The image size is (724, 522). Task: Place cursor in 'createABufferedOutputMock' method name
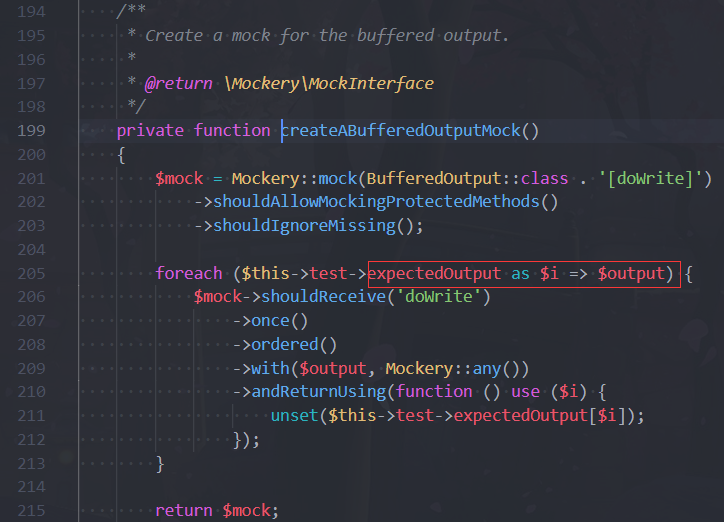tap(401, 131)
